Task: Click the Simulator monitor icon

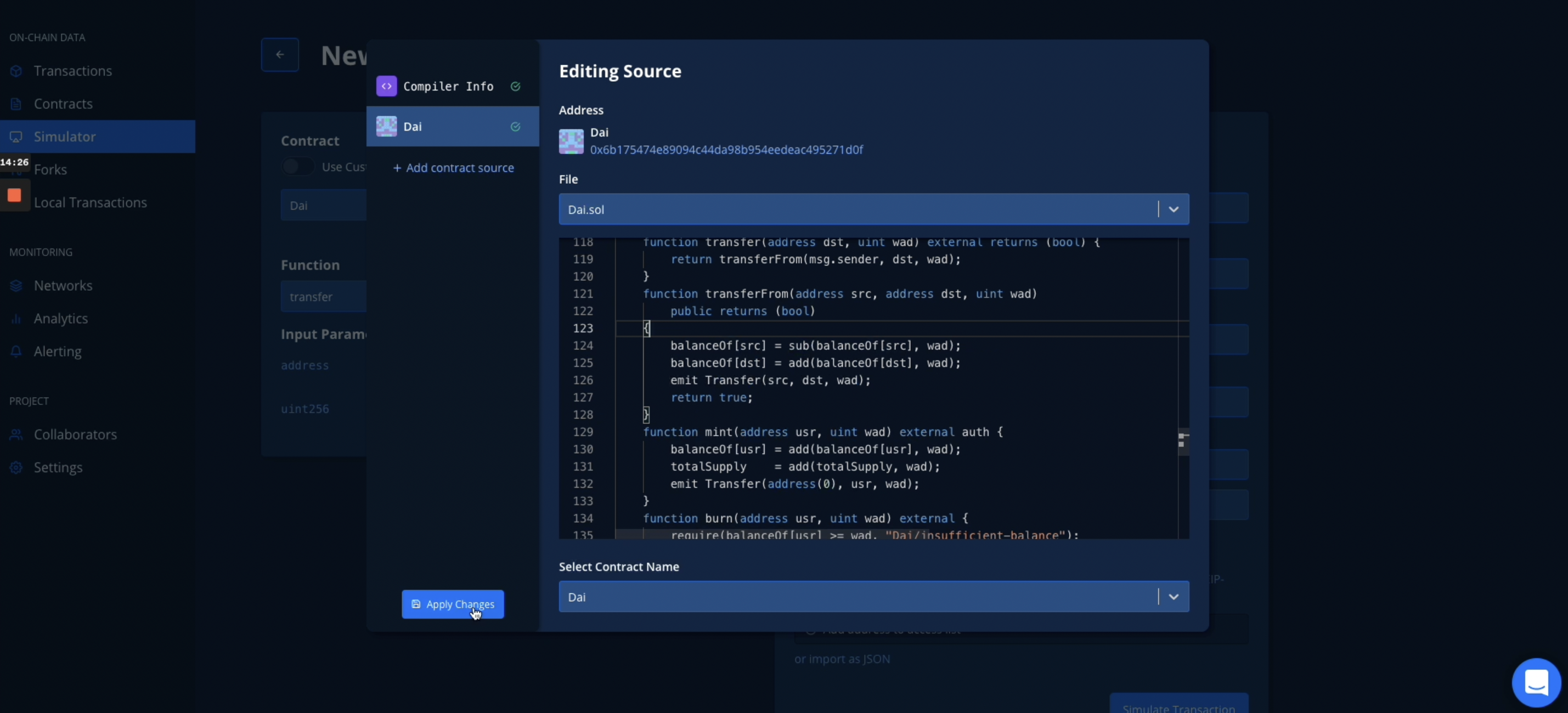Action: [16, 137]
